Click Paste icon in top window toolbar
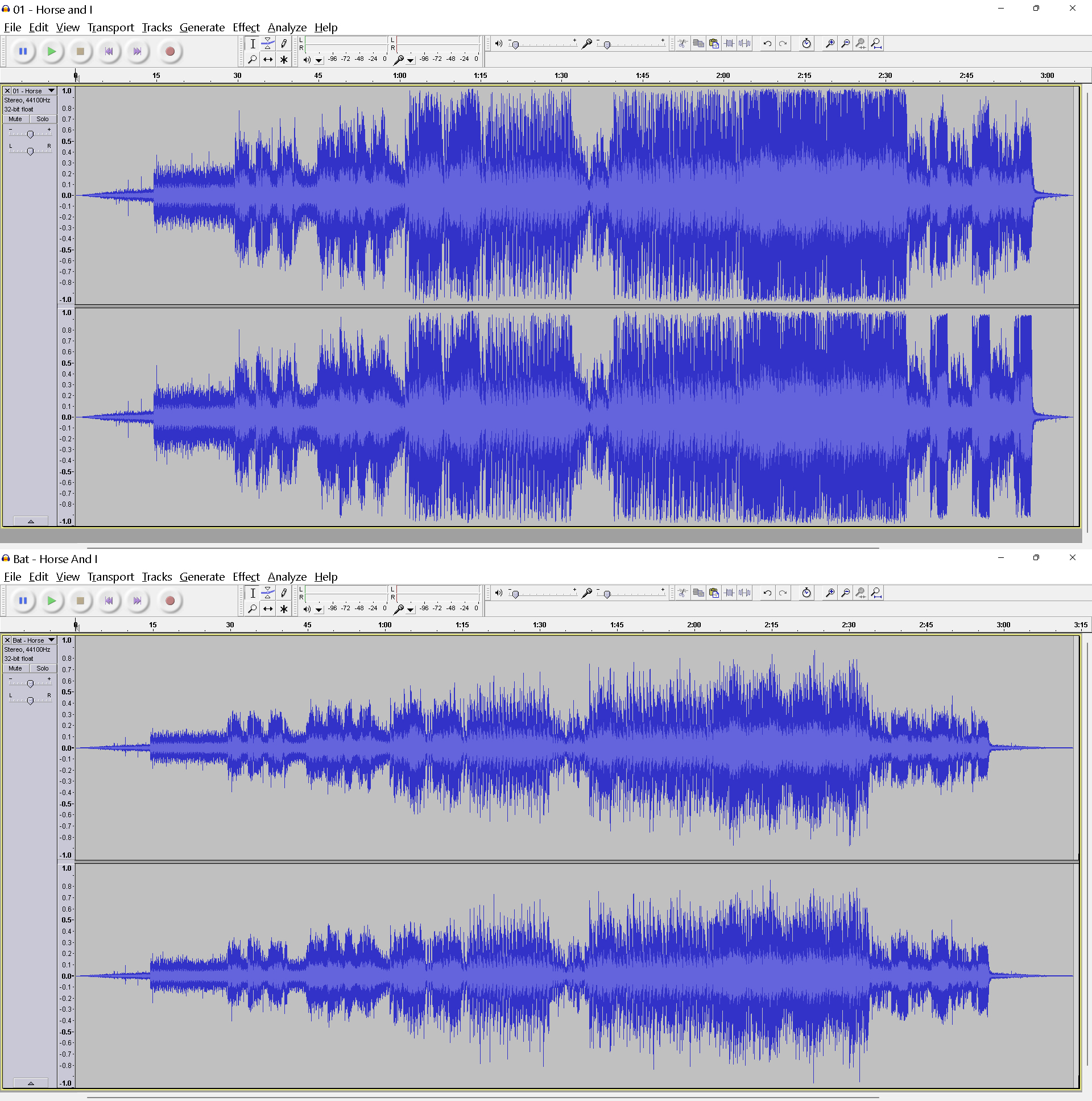Viewport: 1092px width, 1101px height. [x=714, y=43]
